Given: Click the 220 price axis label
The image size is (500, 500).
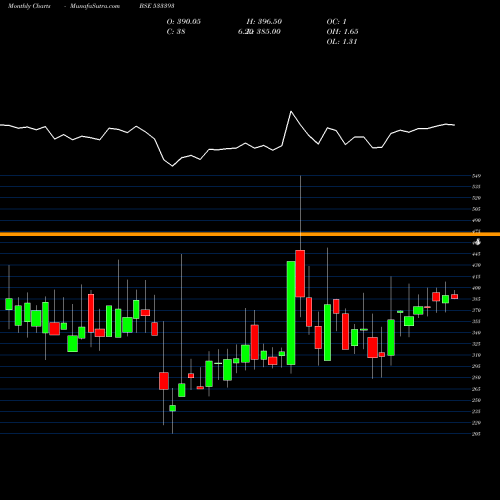Looking at the screenshot, I should tap(476, 423).
